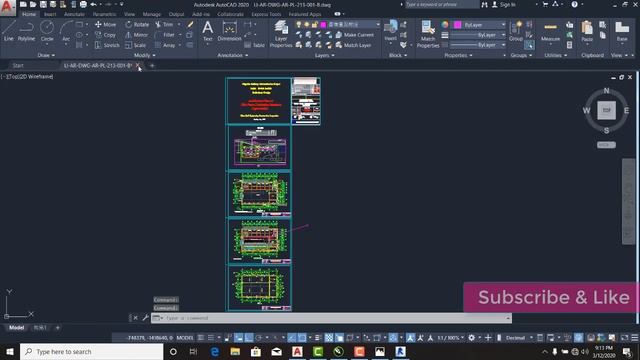Select the Dimension tool
The height and width of the screenshot is (360, 640).
[229, 31]
